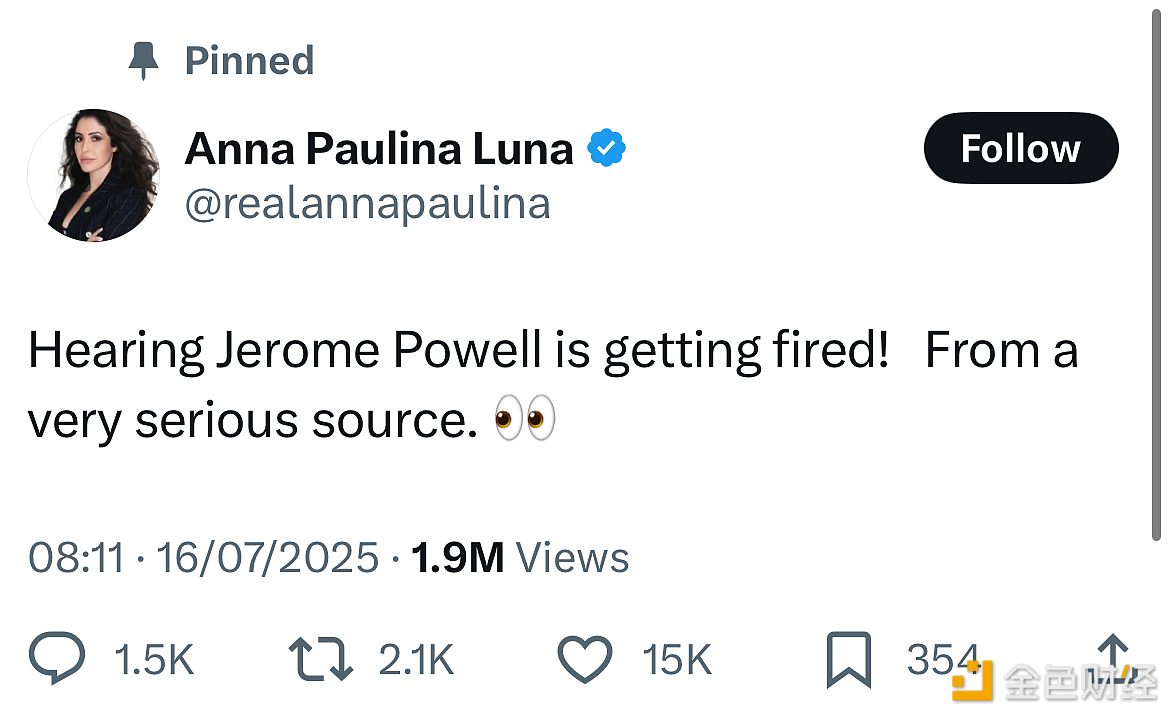This screenshot has width=1170, height=714.
Task: Click the eyes emoji in the tweet
Action: tap(525, 421)
